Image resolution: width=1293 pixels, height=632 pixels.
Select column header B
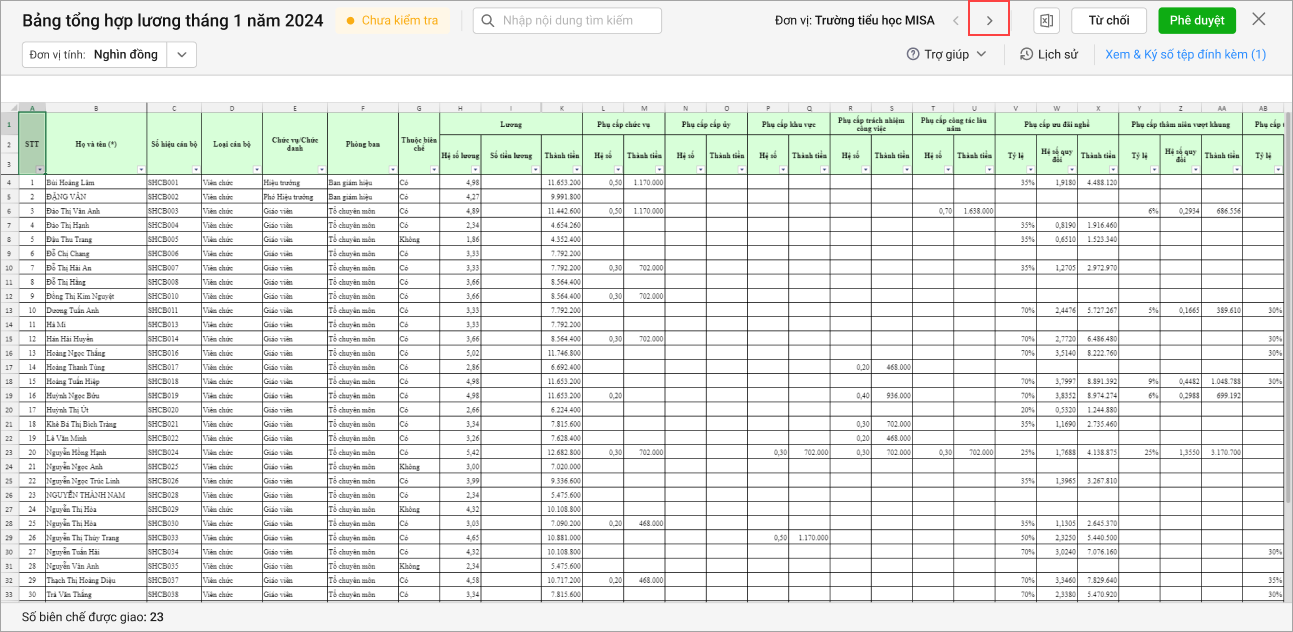tap(96, 108)
